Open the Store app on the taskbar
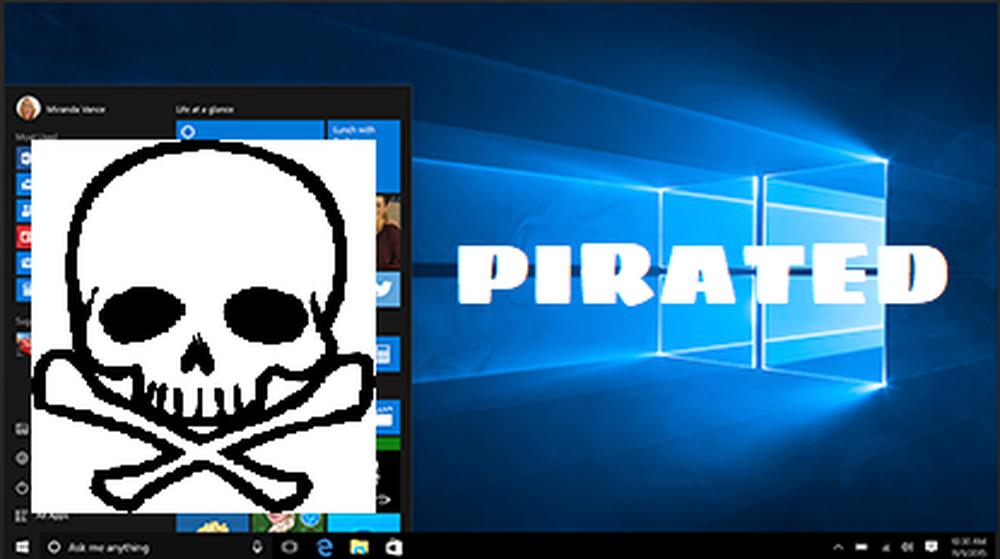This screenshot has height=559, width=1000. pyautogui.click(x=393, y=547)
